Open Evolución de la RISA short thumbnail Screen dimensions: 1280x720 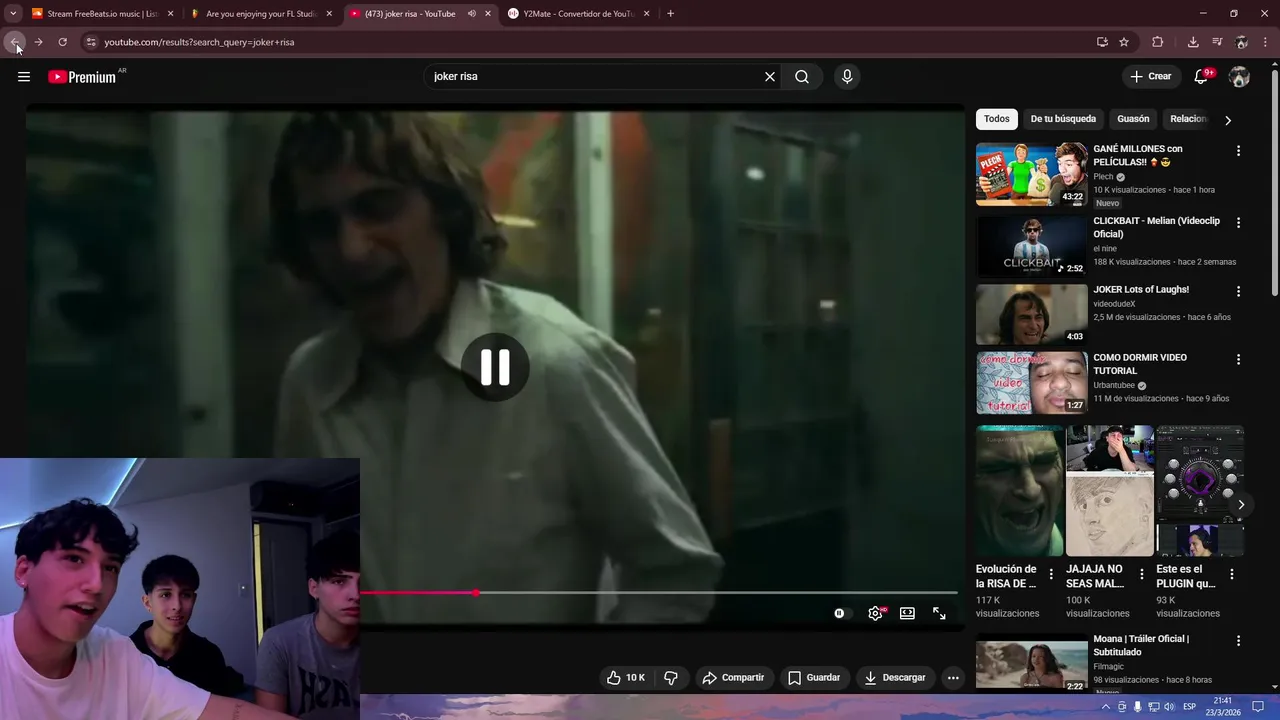click(x=1020, y=491)
